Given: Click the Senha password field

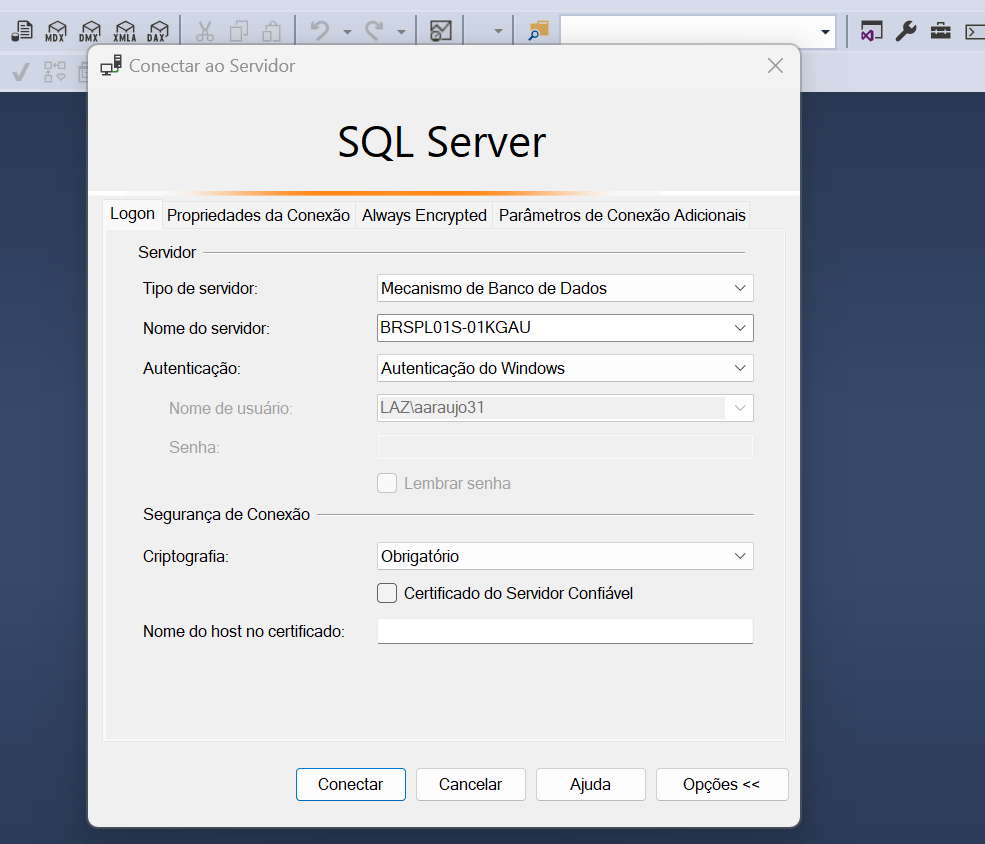Looking at the screenshot, I should [565, 447].
